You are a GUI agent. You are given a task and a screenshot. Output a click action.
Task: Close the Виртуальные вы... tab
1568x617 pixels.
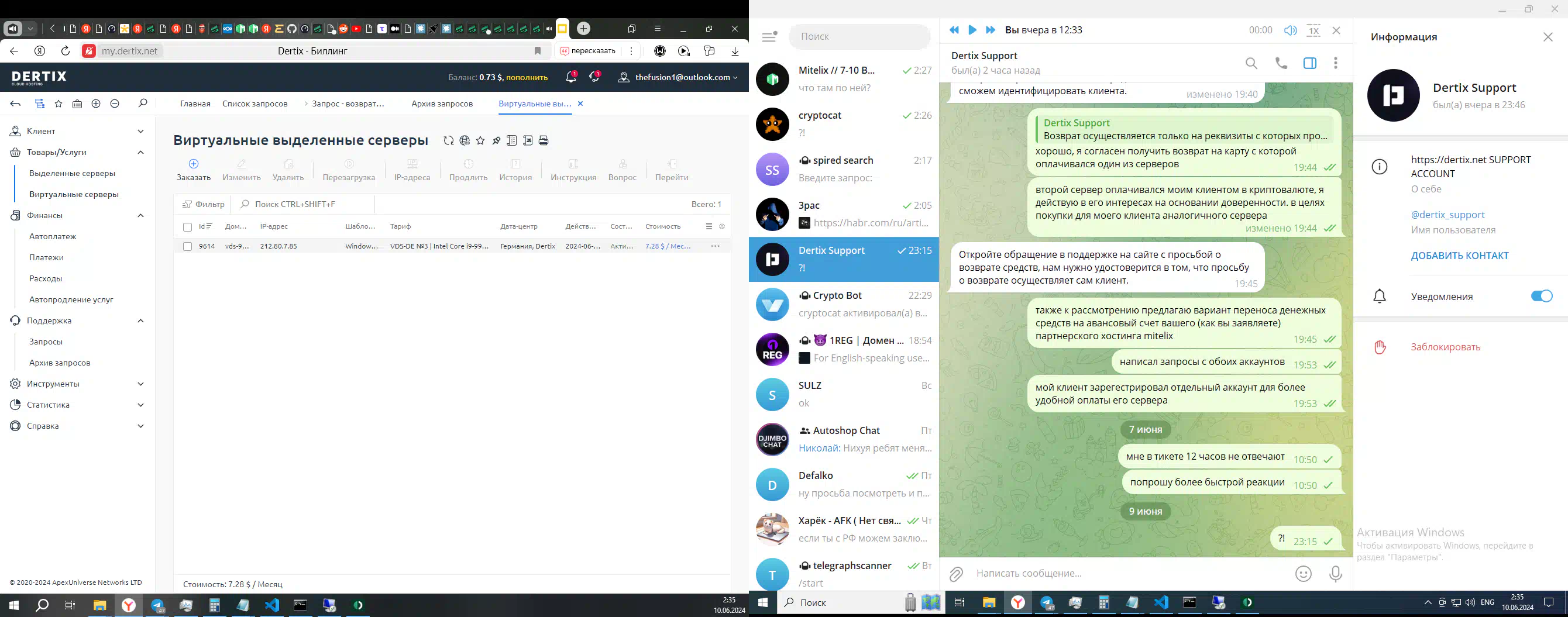(x=580, y=104)
